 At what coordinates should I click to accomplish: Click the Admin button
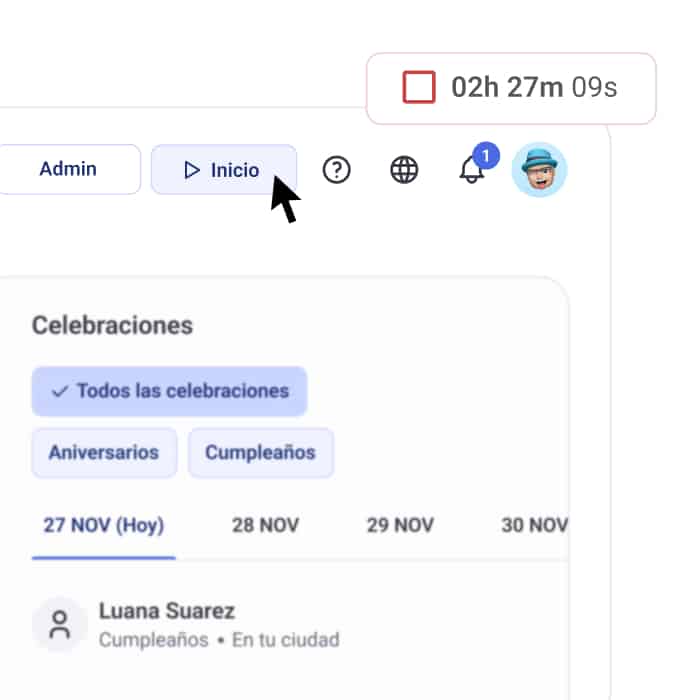point(68,169)
